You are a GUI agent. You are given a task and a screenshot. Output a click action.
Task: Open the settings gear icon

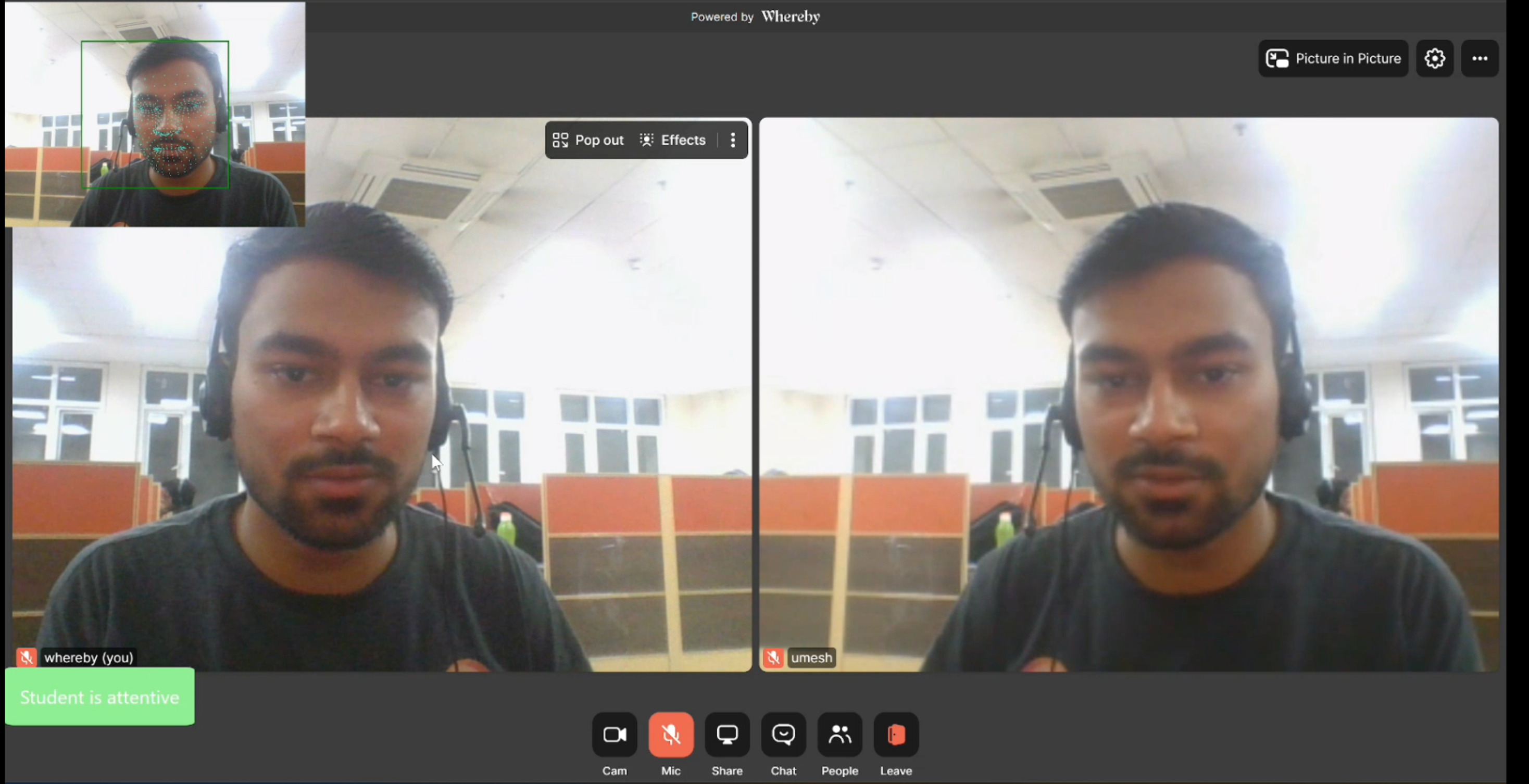click(x=1435, y=59)
